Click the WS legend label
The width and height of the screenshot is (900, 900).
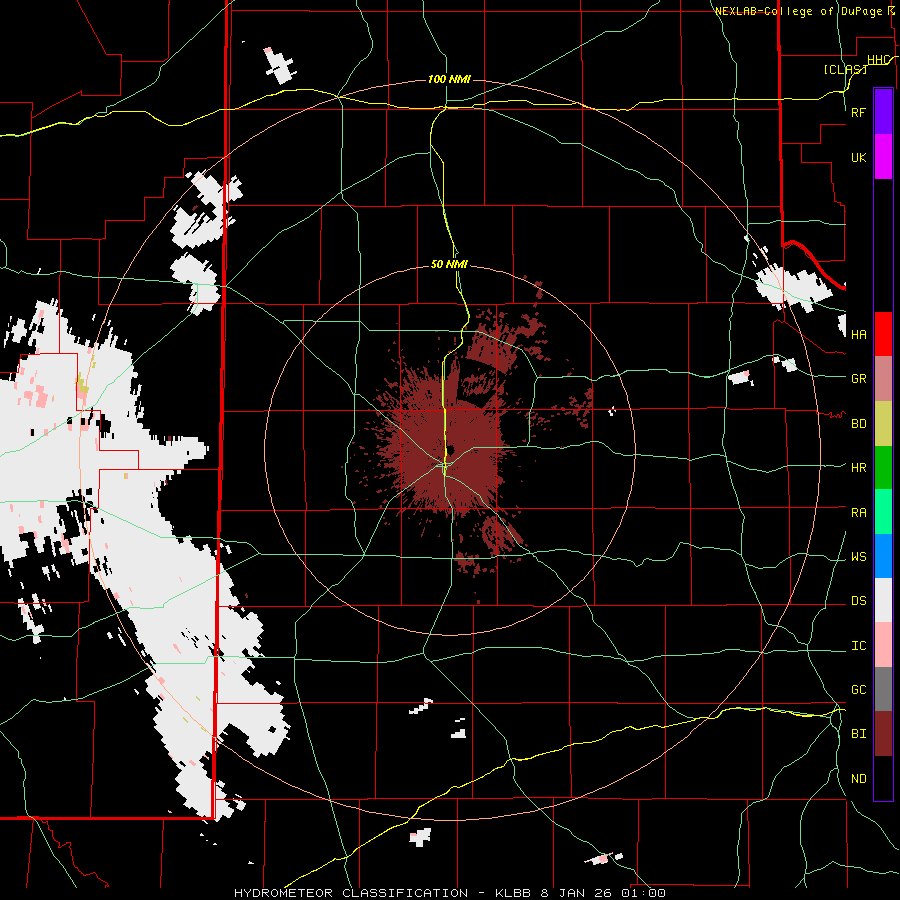point(858,556)
